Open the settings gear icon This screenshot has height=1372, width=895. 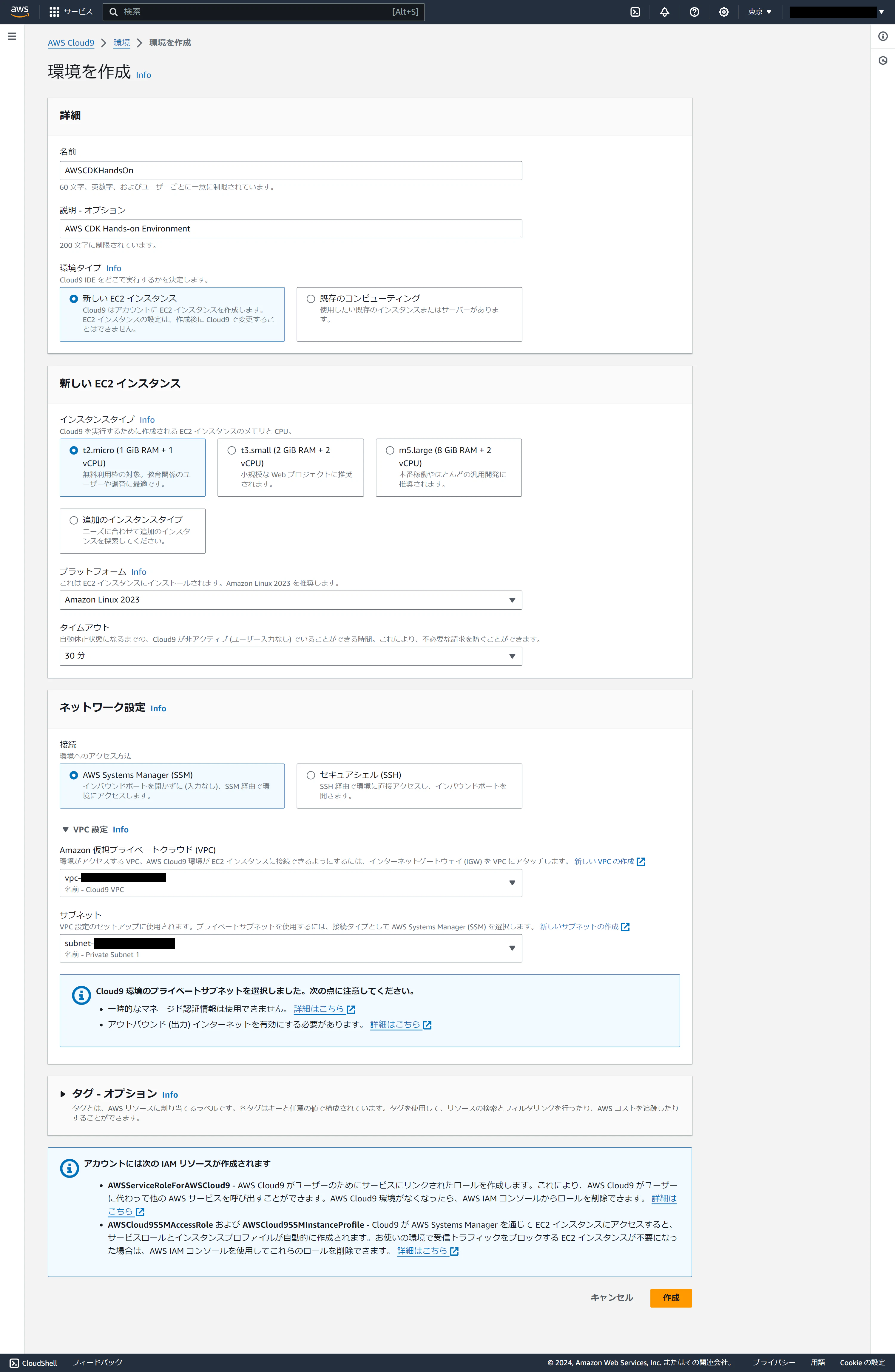[724, 12]
